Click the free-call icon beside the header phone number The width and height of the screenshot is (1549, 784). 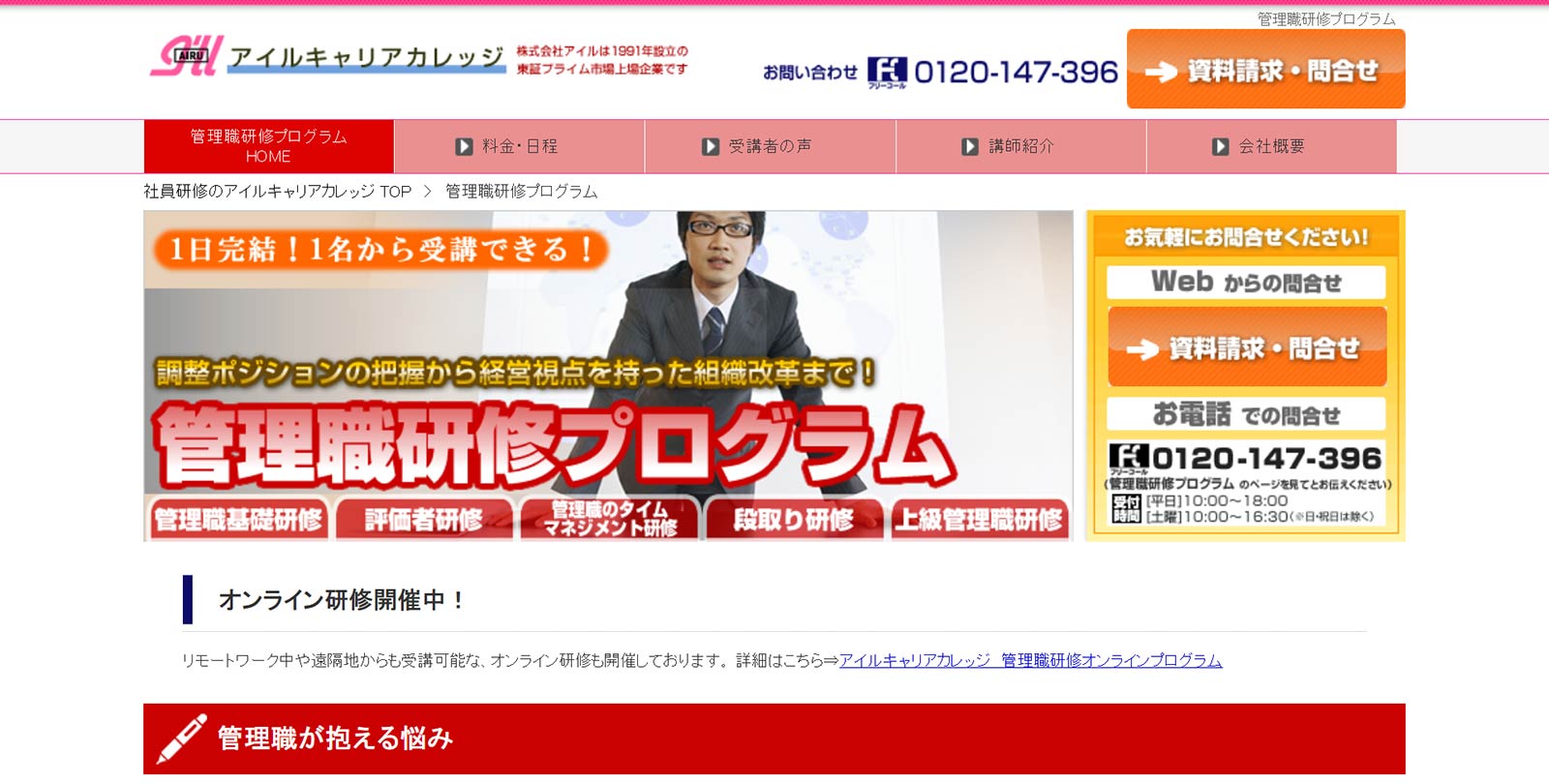pos(887,72)
